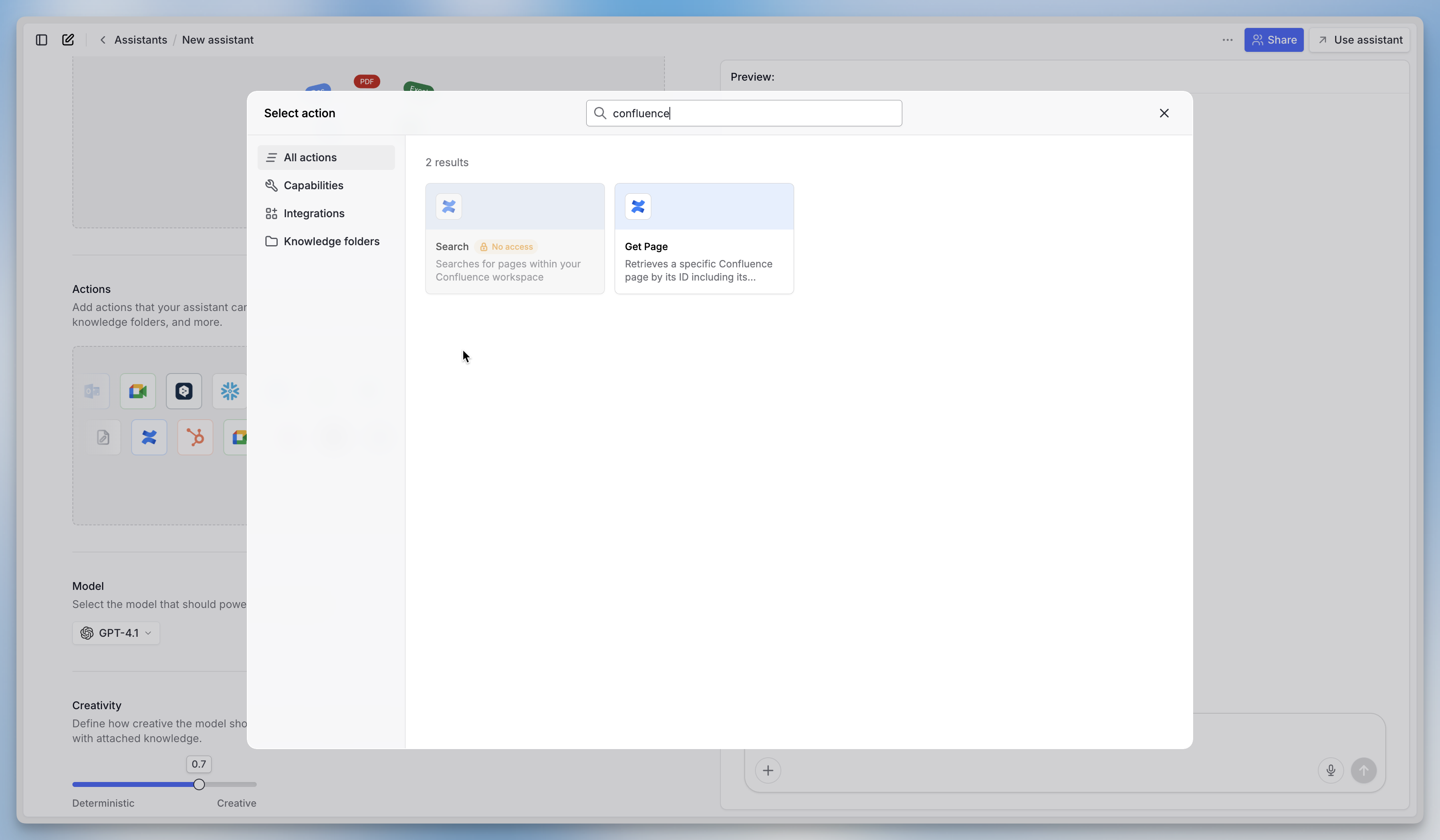Select Integrations category
The image size is (1440, 840).
pos(326,214)
